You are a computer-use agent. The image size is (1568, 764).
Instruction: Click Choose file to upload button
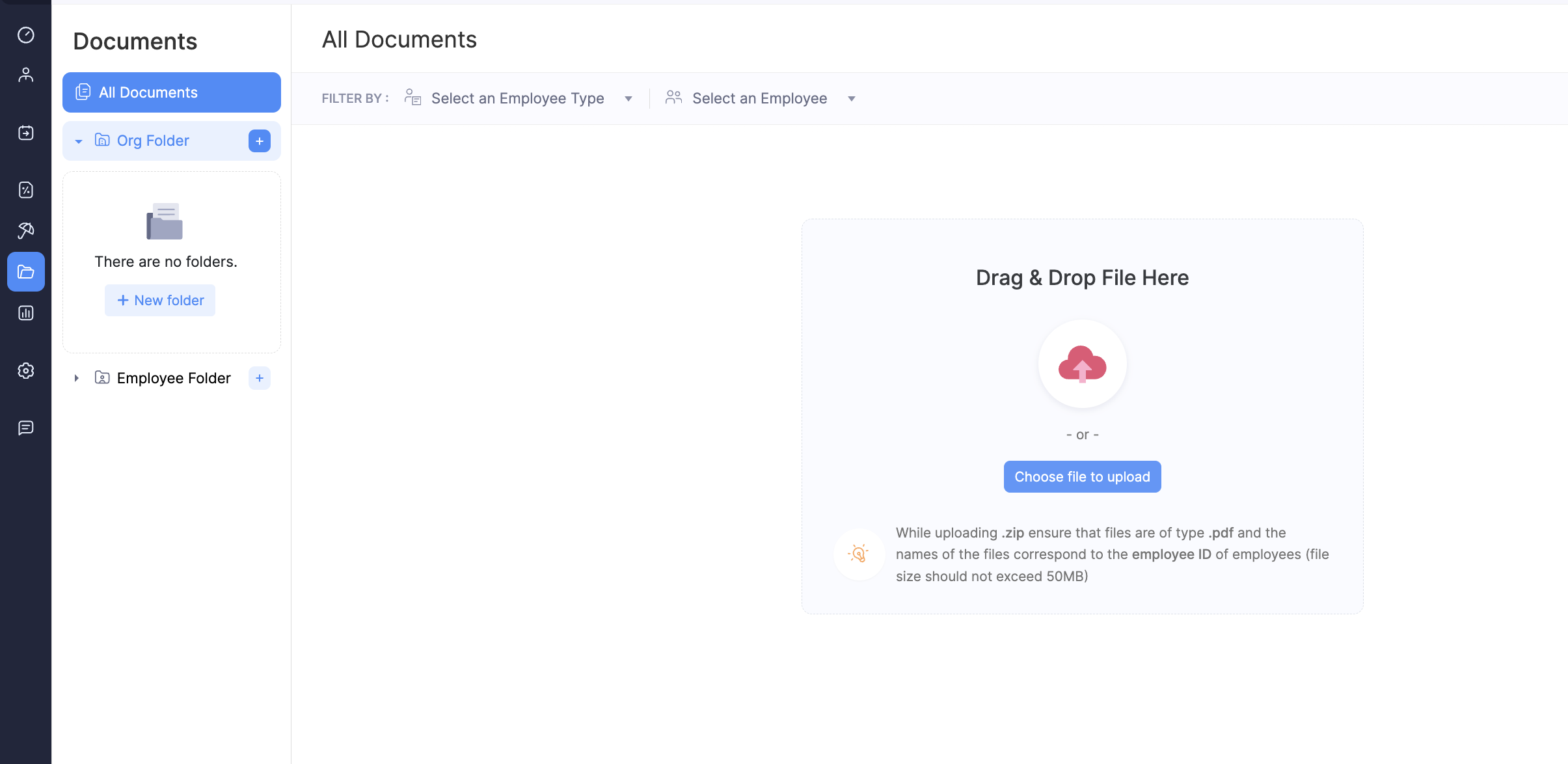[1082, 476]
